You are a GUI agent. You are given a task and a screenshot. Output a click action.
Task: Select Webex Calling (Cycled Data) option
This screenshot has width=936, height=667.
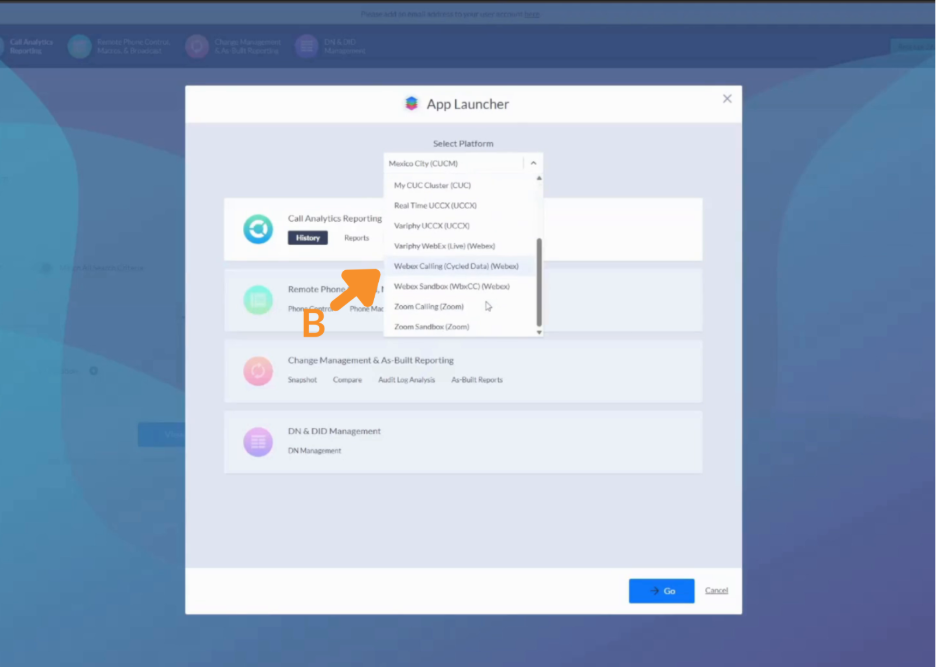pos(460,266)
